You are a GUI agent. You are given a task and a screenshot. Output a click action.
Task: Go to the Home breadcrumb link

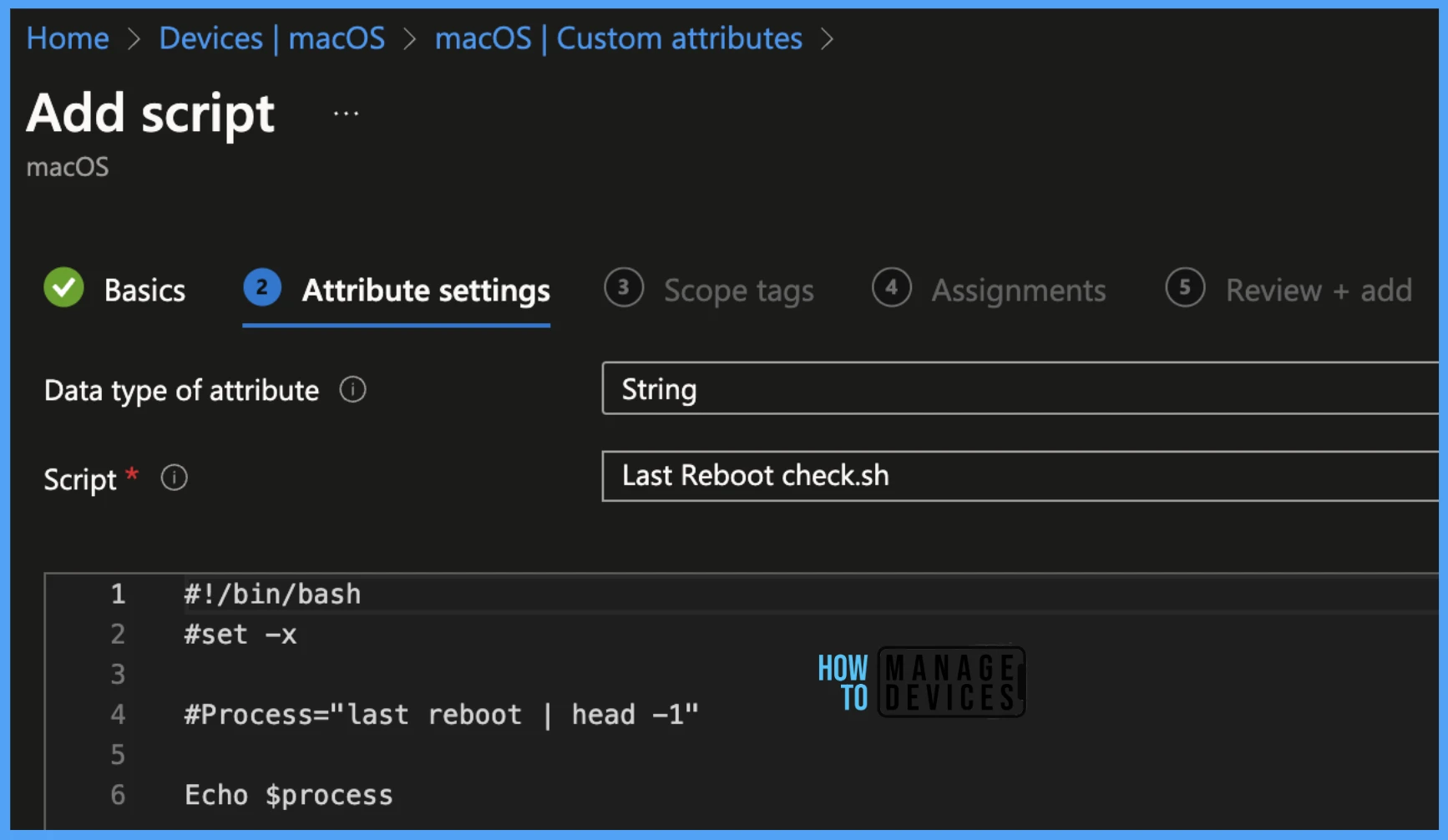point(68,38)
